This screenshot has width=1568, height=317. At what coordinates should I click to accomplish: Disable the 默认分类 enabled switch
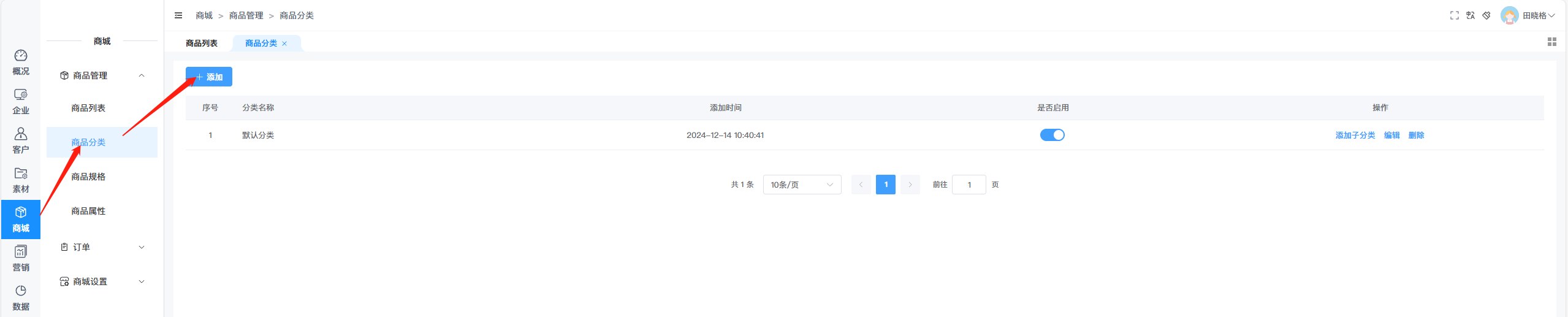[x=1052, y=135]
